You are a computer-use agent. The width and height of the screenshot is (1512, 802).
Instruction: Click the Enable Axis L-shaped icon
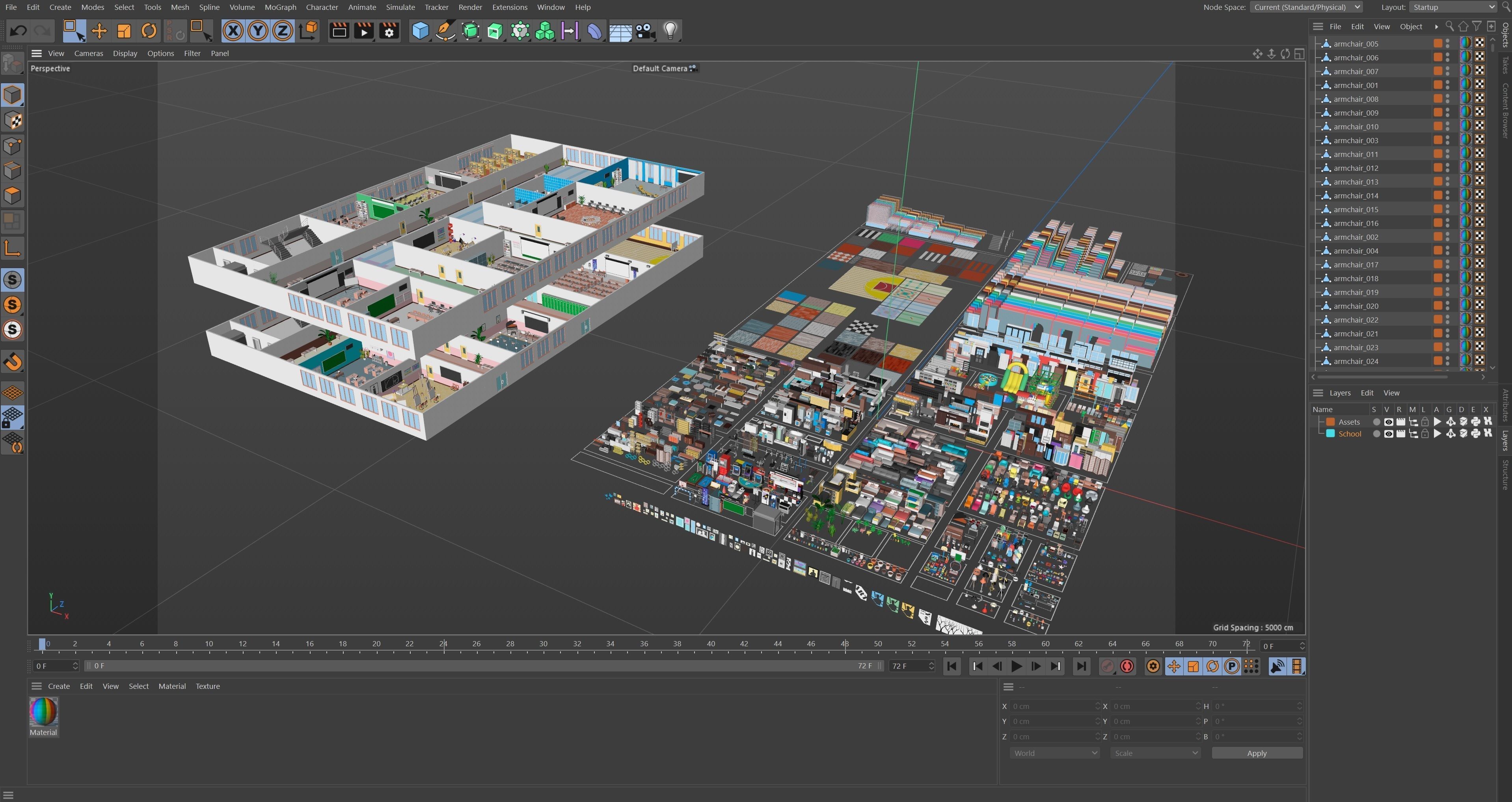[12, 248]
